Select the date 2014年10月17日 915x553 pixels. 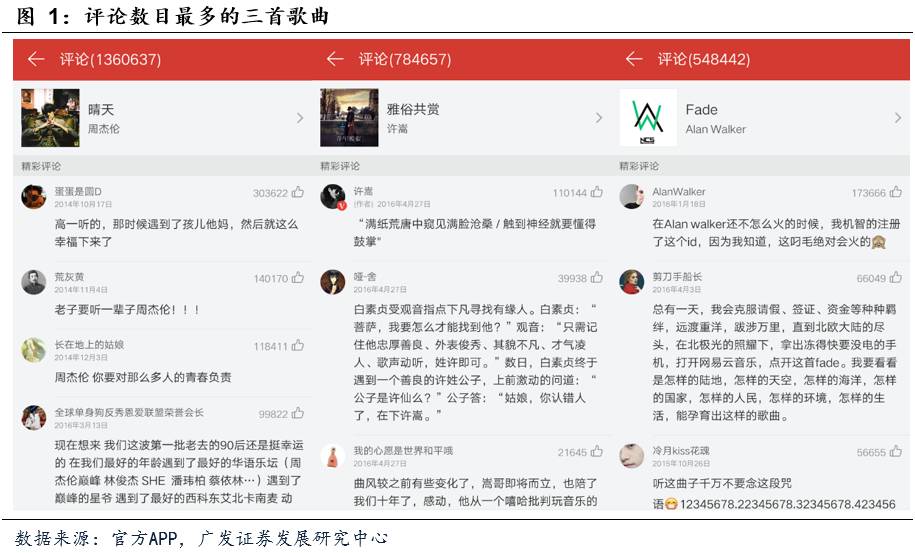click(83, 204)
